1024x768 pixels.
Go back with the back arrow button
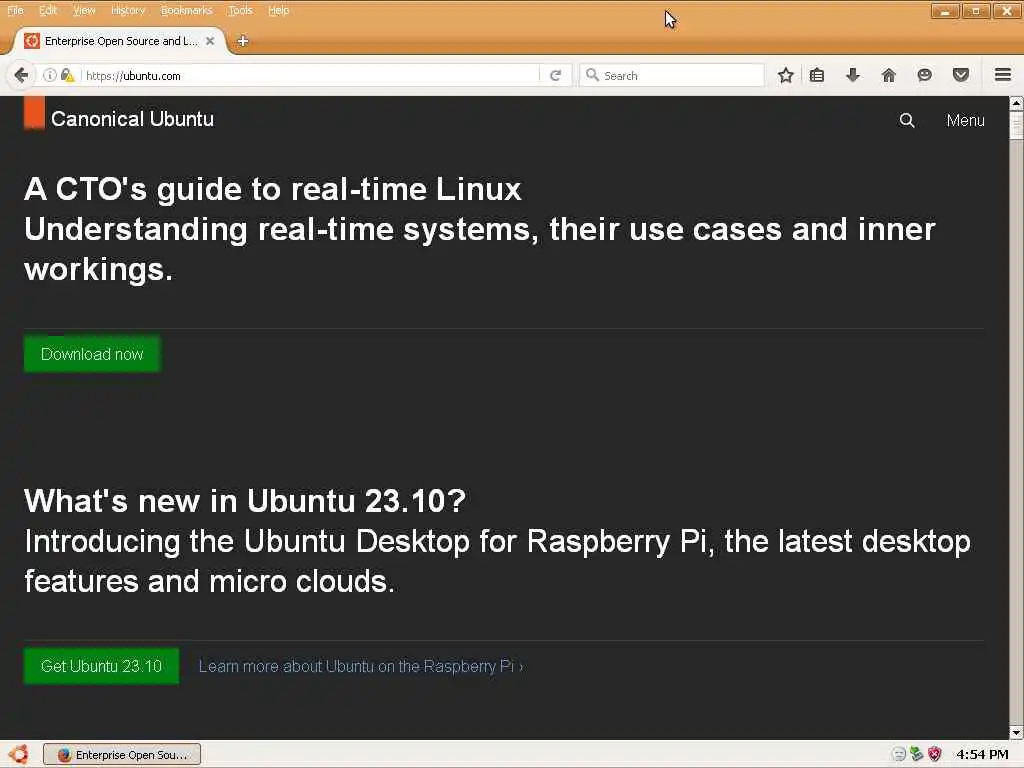[21, 76]
